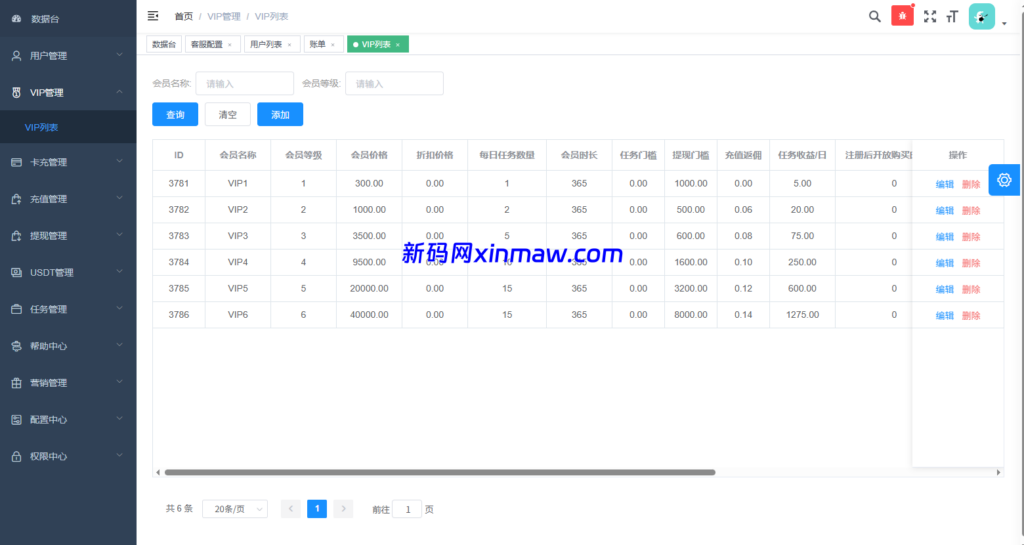Viewport: 1024px width, 545px height.
Task: Select the active VIP列表 tab
Action: coord(376,44)
